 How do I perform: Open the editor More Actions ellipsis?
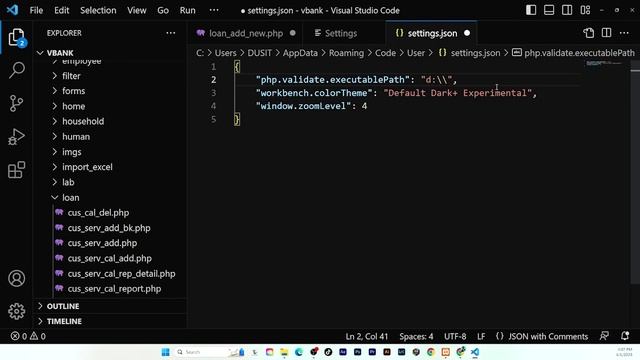coord(624,33)
